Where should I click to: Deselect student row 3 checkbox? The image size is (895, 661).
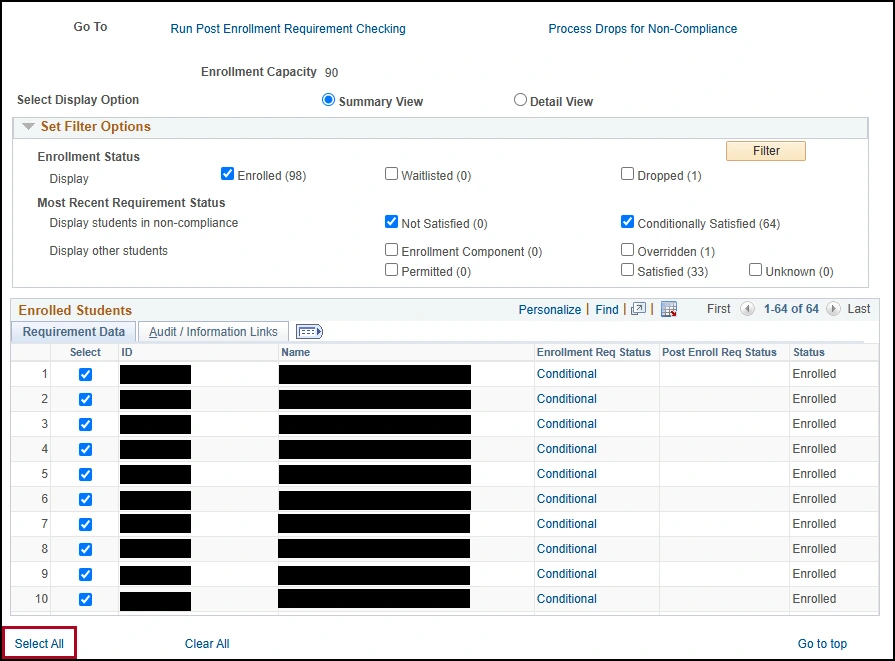pos(85,425)
